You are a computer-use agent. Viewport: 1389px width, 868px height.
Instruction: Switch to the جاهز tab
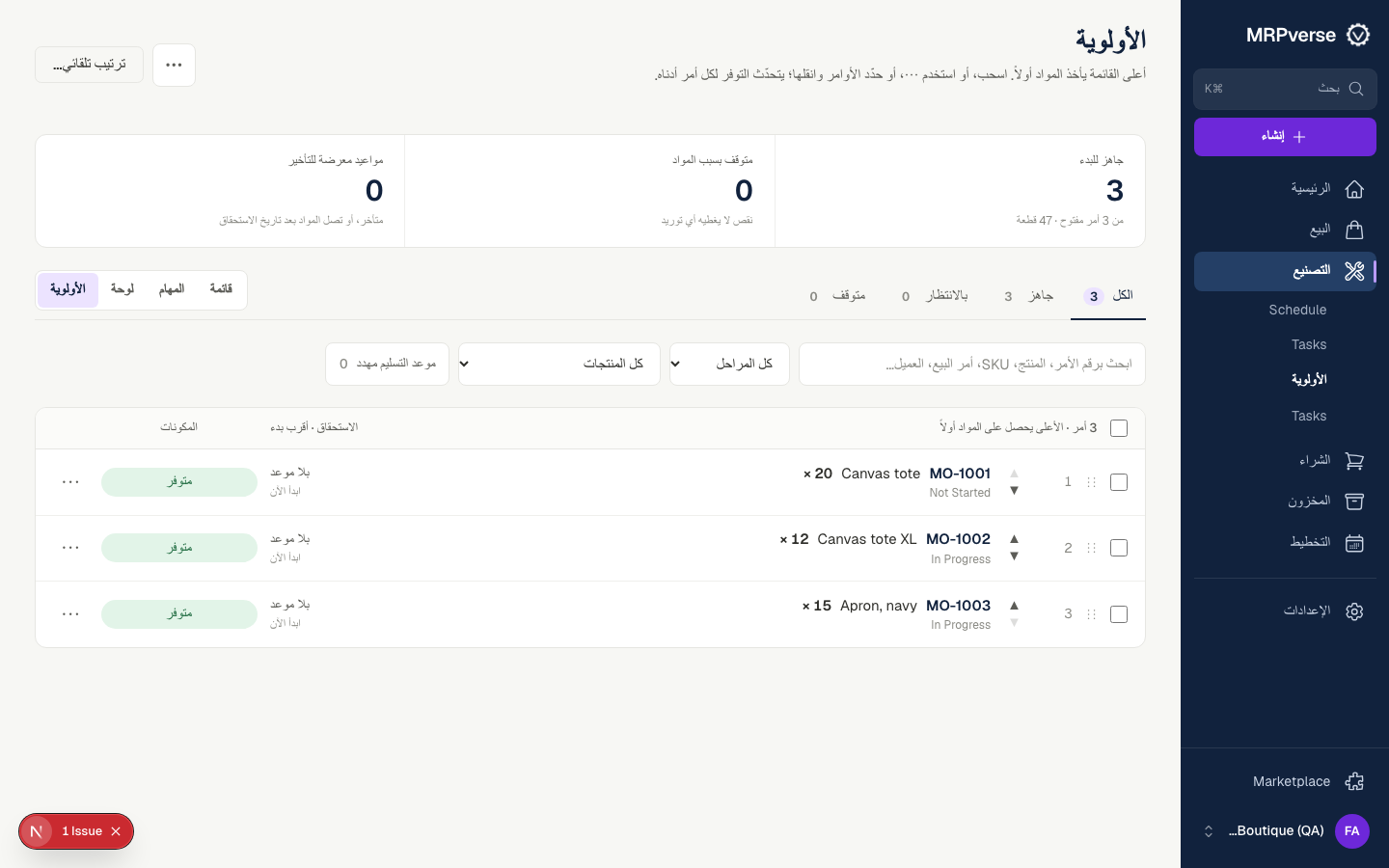point(1028,296)
